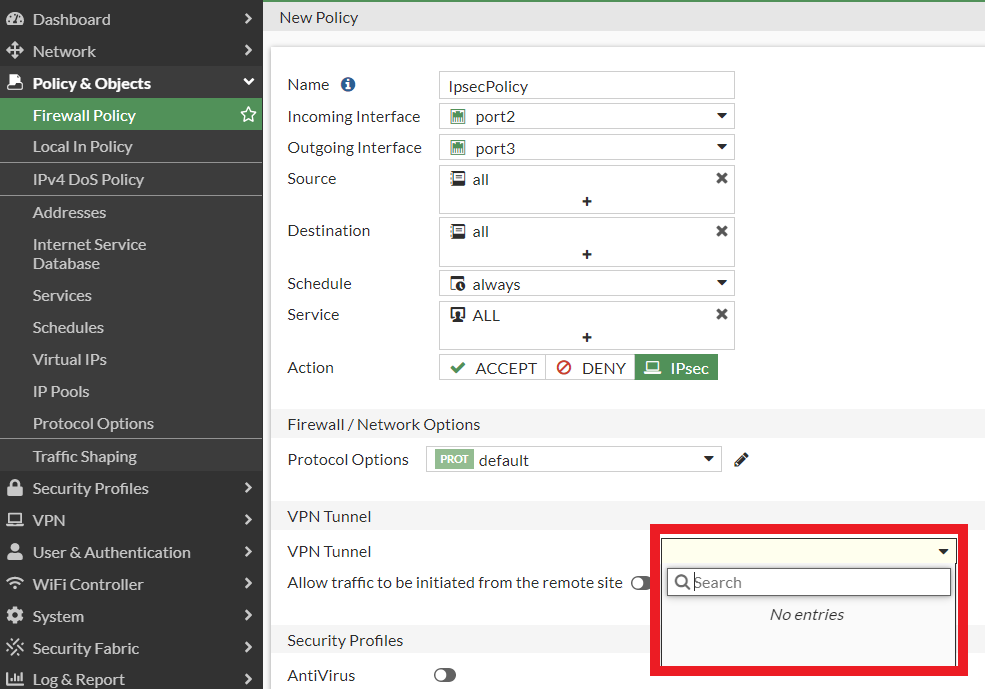Remove the ALL Service entry
The height and width of the screenshot is (689, 985).
[722, 314]
